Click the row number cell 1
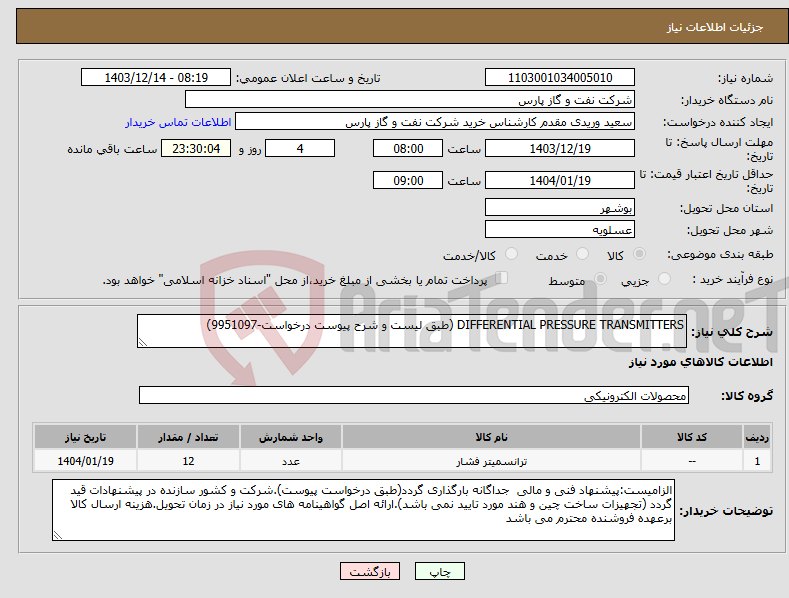 (x=757, y=461)
